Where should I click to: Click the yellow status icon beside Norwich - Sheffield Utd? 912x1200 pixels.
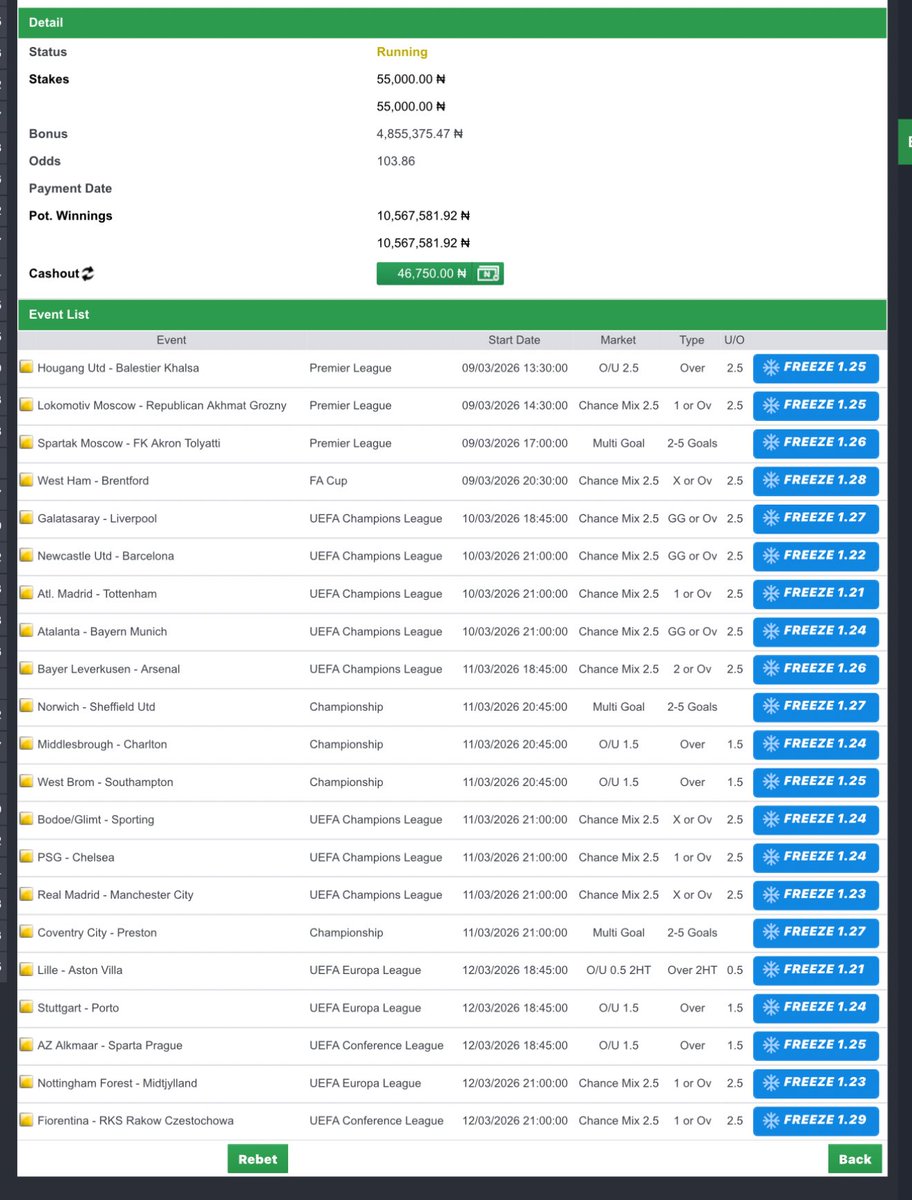[26, 706]
